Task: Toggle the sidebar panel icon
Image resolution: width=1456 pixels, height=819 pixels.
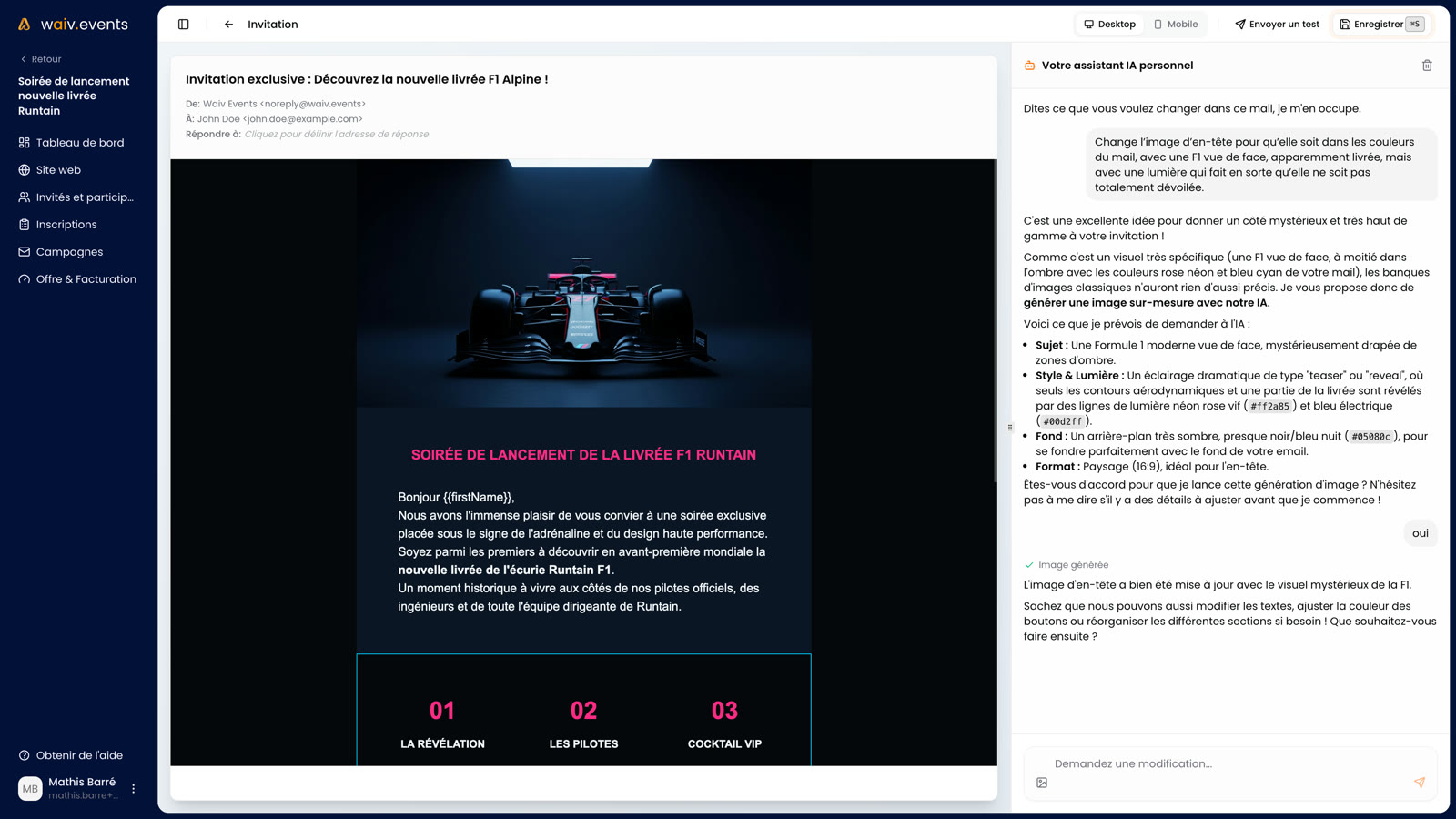Action: point(184,25)
